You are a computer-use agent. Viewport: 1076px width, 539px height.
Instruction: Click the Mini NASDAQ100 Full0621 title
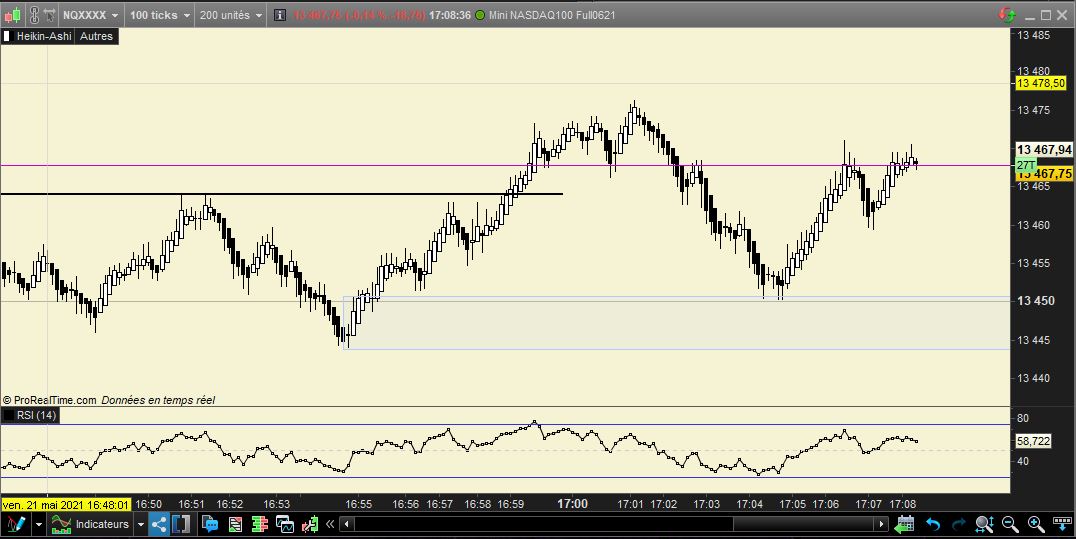552,15
